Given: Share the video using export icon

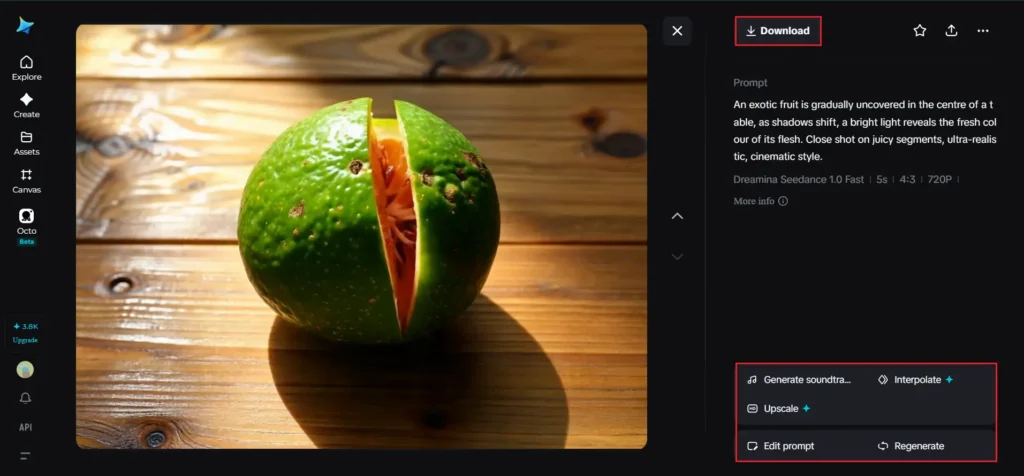Looking at the screenshot, I should click(952, 31).
